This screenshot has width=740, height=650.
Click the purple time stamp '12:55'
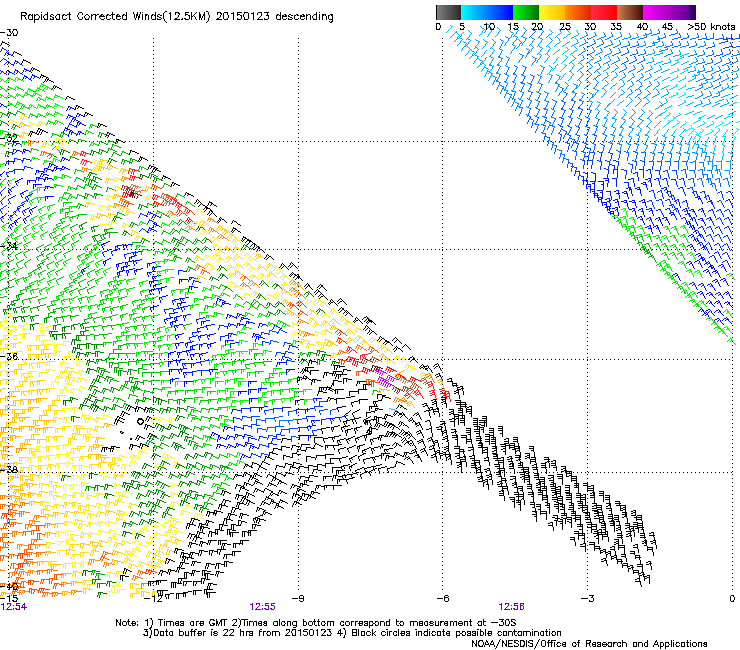point(262,607)
